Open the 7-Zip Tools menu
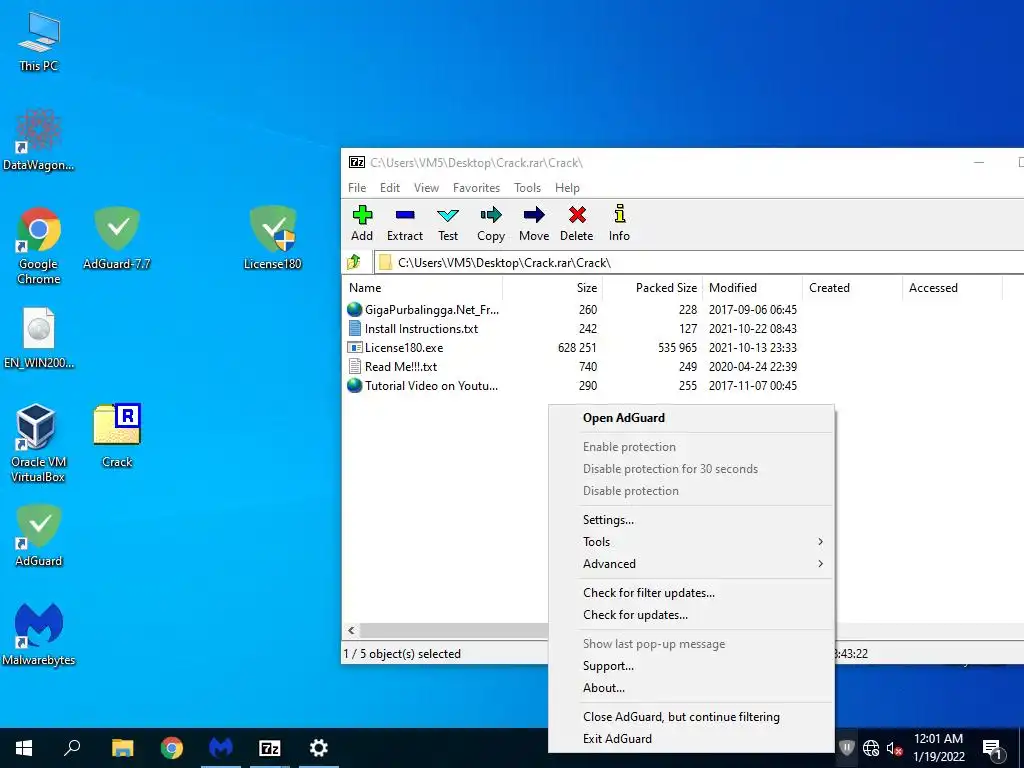 tap(528, 188)
